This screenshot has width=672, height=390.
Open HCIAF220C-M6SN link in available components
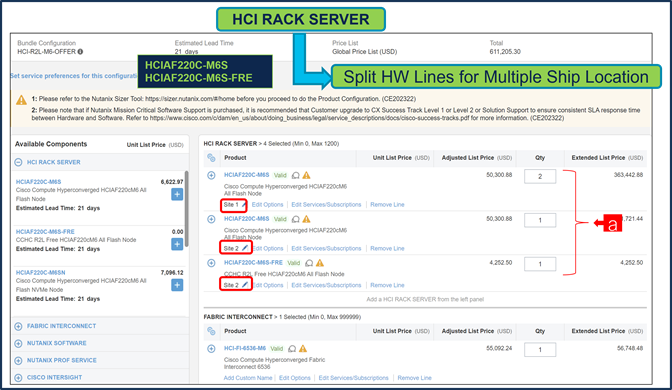click(41, 273)
